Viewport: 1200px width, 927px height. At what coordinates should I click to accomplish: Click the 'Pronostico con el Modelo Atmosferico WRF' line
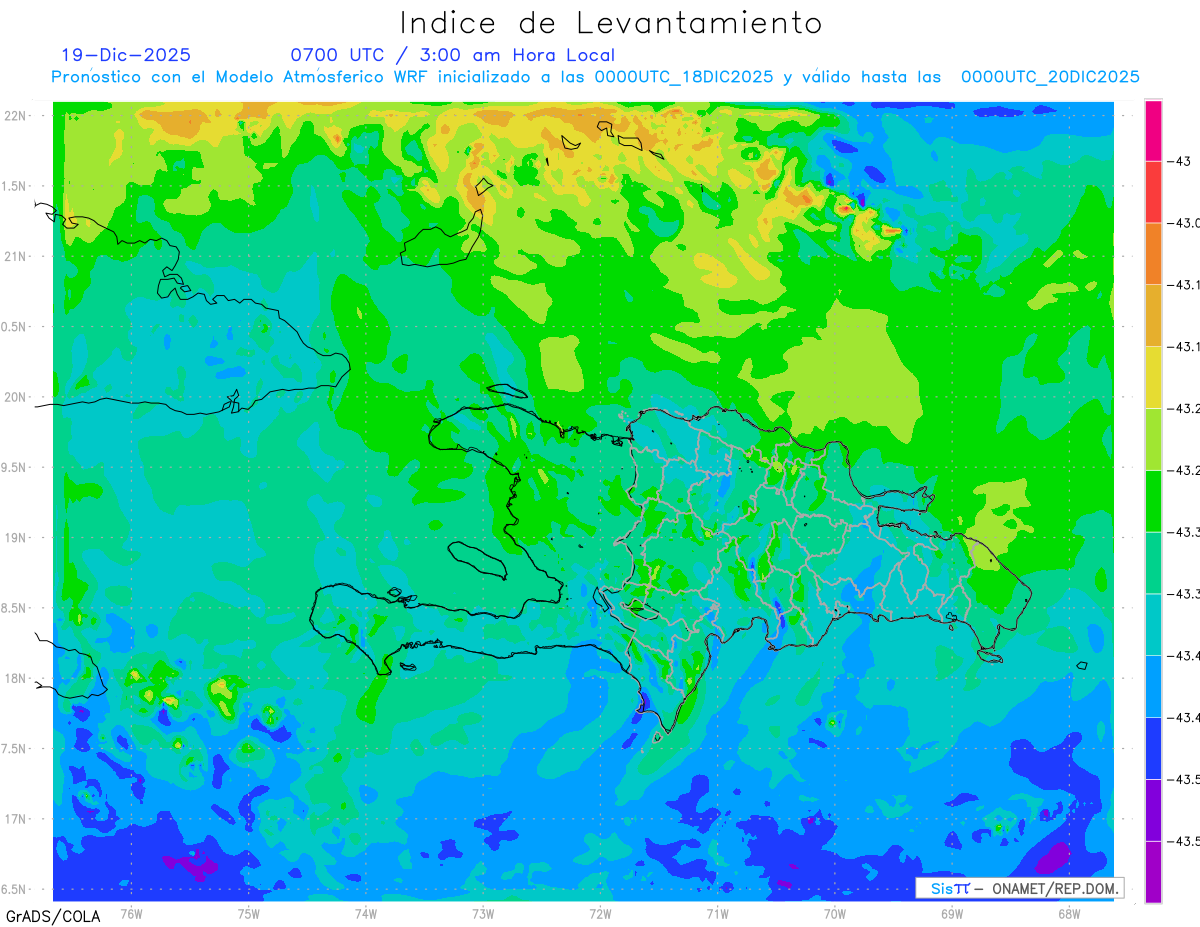pyautogui.click(x=596, y=77)
